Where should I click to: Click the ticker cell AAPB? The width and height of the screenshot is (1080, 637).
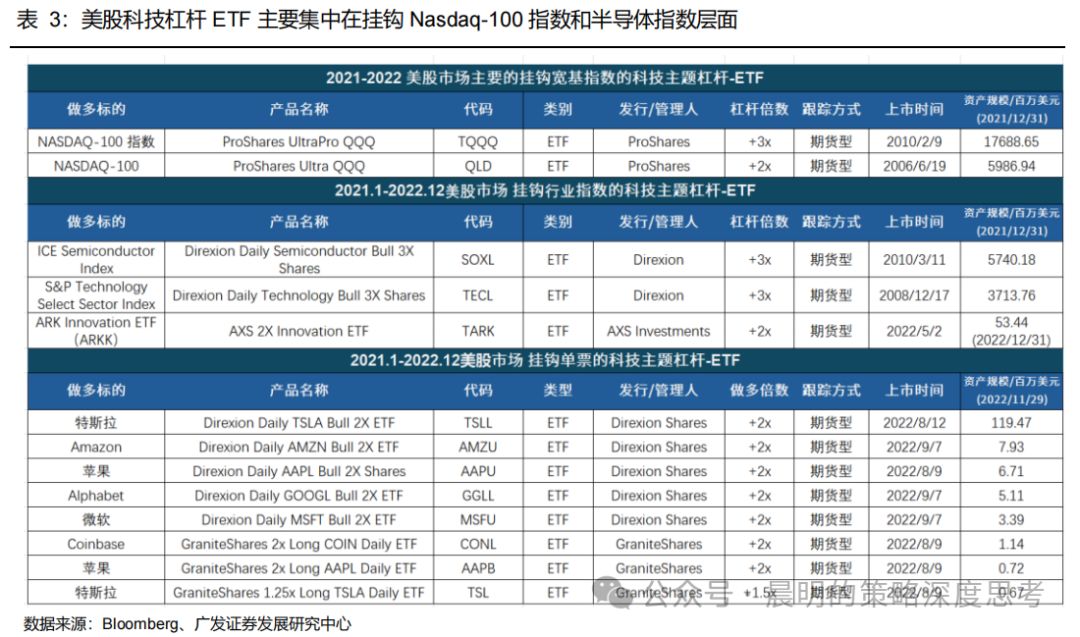pyautogui.click(x=477, y=568)
